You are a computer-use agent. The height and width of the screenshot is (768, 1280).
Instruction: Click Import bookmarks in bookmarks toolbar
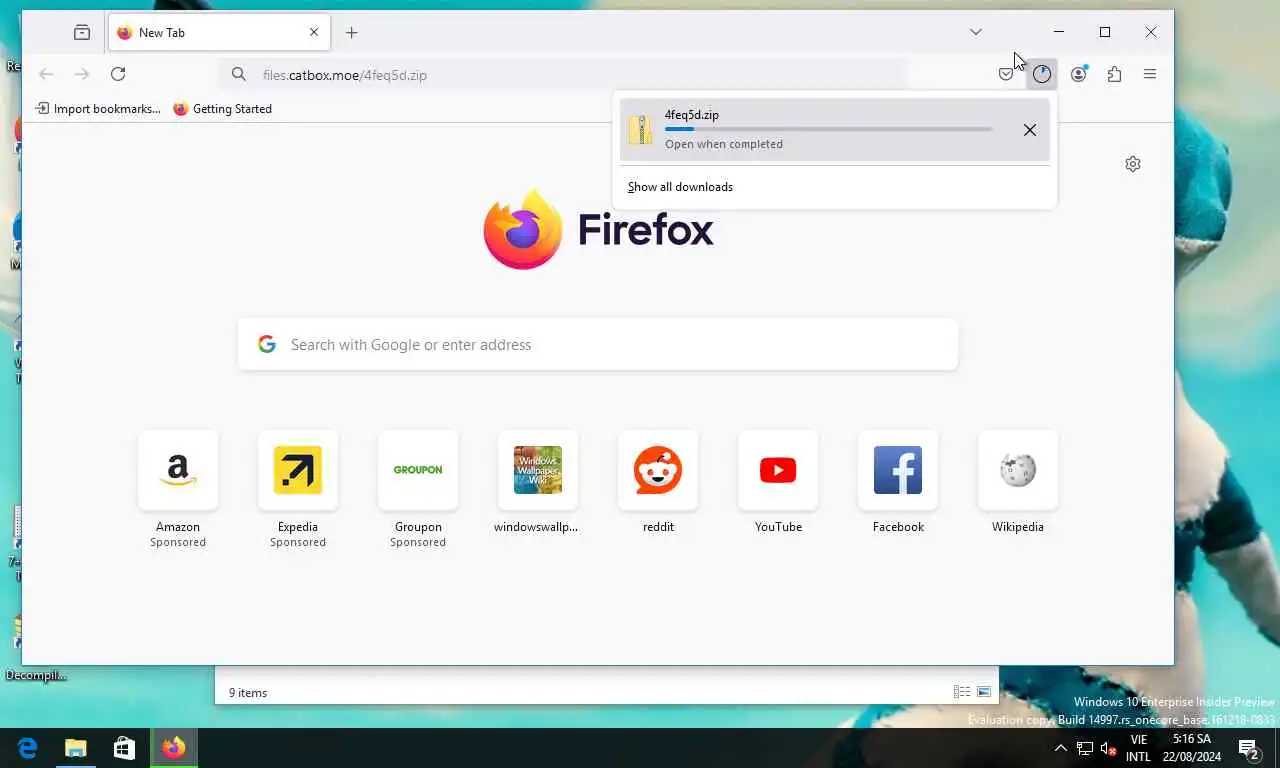click(x=98, y=109)
